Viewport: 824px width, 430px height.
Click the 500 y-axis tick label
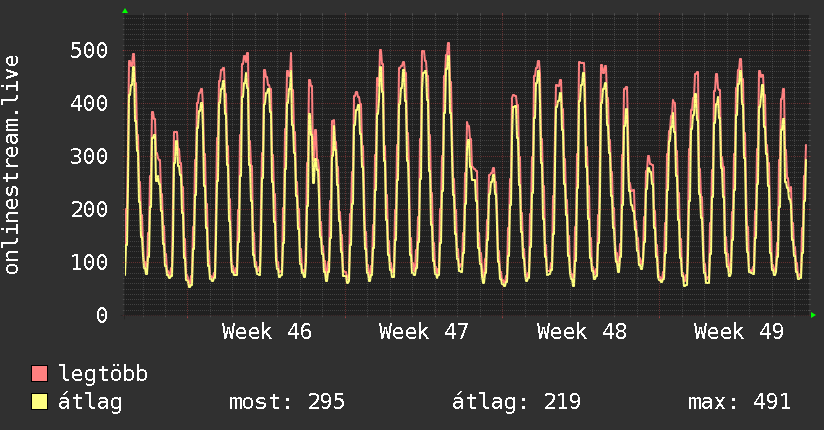[89, 50]
